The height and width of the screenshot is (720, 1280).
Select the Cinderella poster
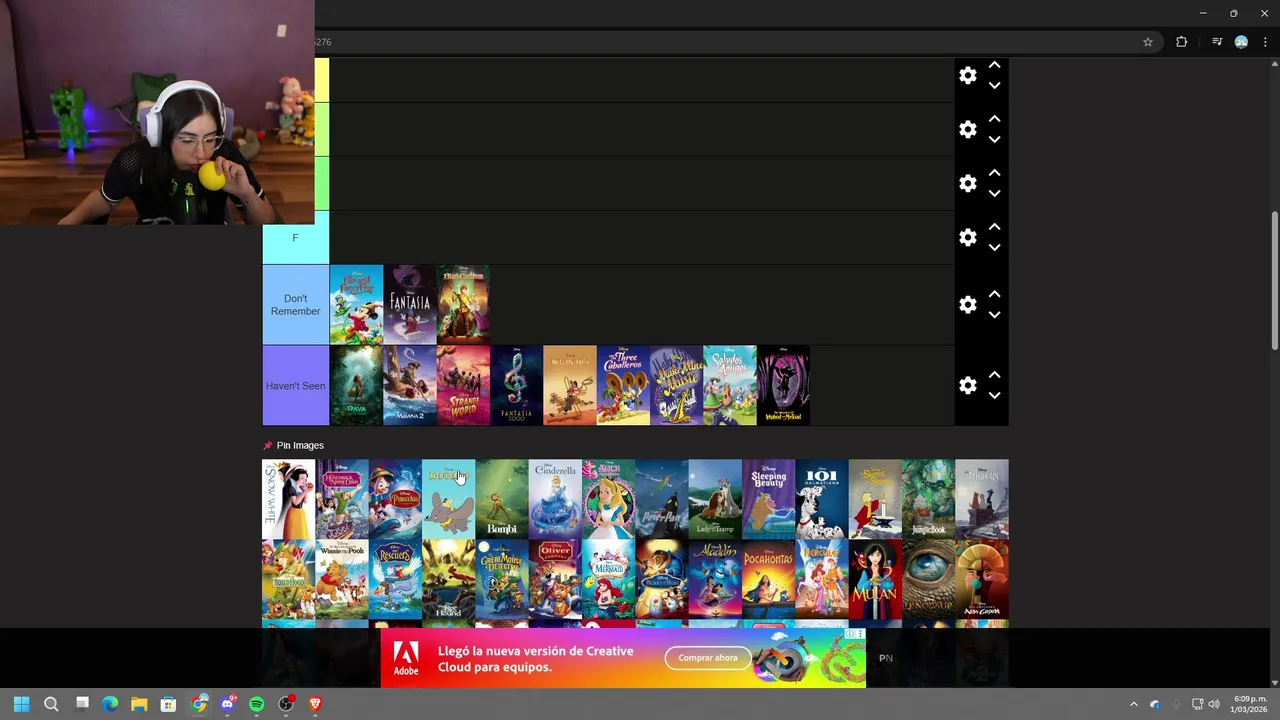click(x=555, y=499)
